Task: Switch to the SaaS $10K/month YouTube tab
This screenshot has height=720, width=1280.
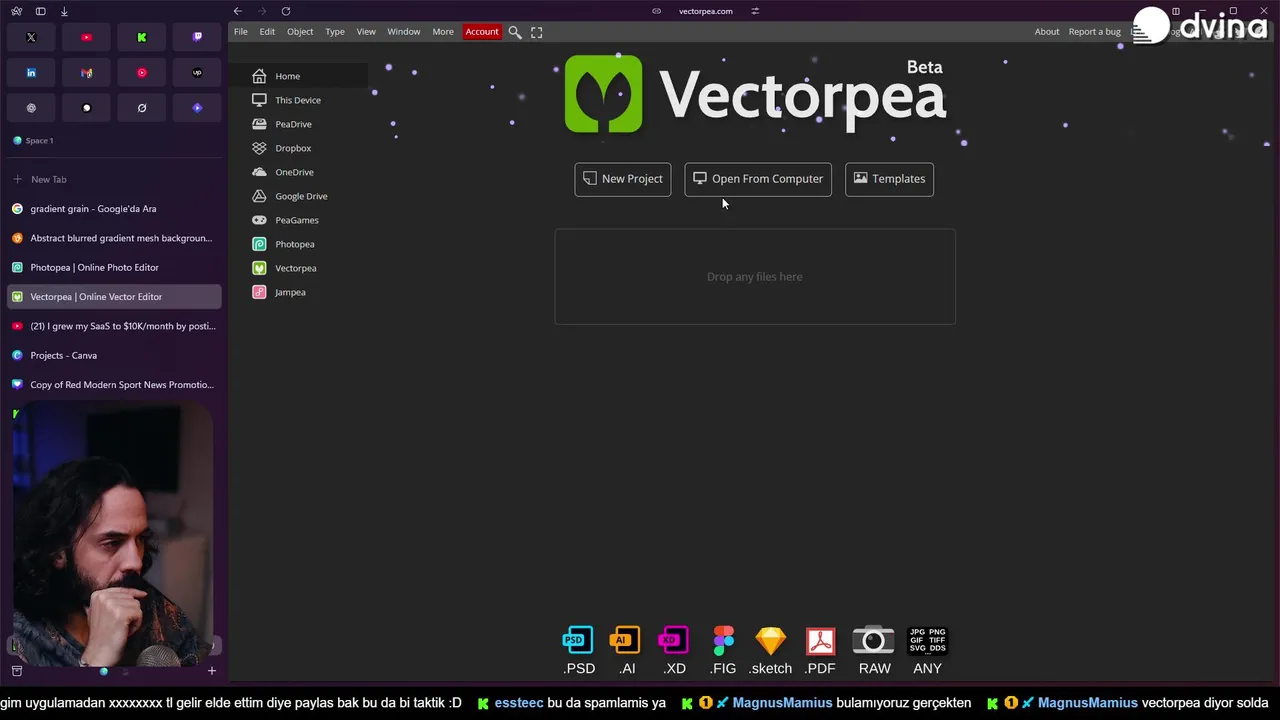Action: [x=114, y=326]
